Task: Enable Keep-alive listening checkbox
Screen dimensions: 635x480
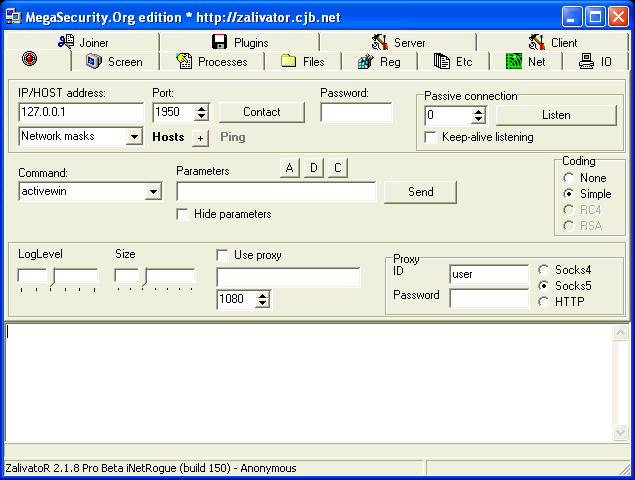Action: click(432, 137)
